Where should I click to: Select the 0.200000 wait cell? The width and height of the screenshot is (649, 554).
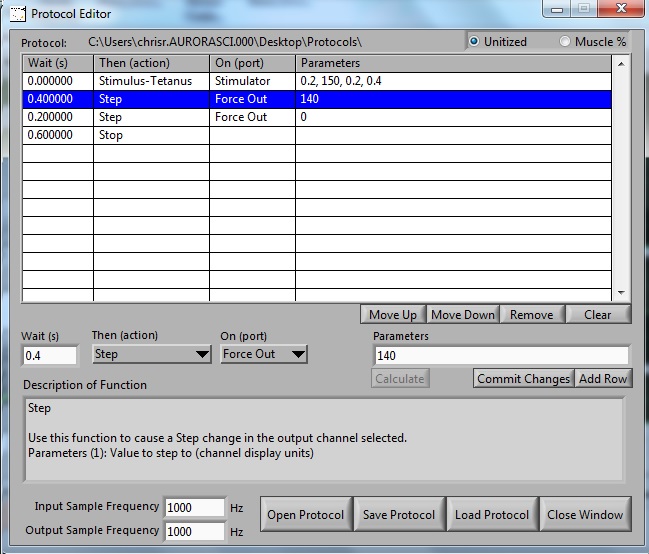[x=58, y=117]
